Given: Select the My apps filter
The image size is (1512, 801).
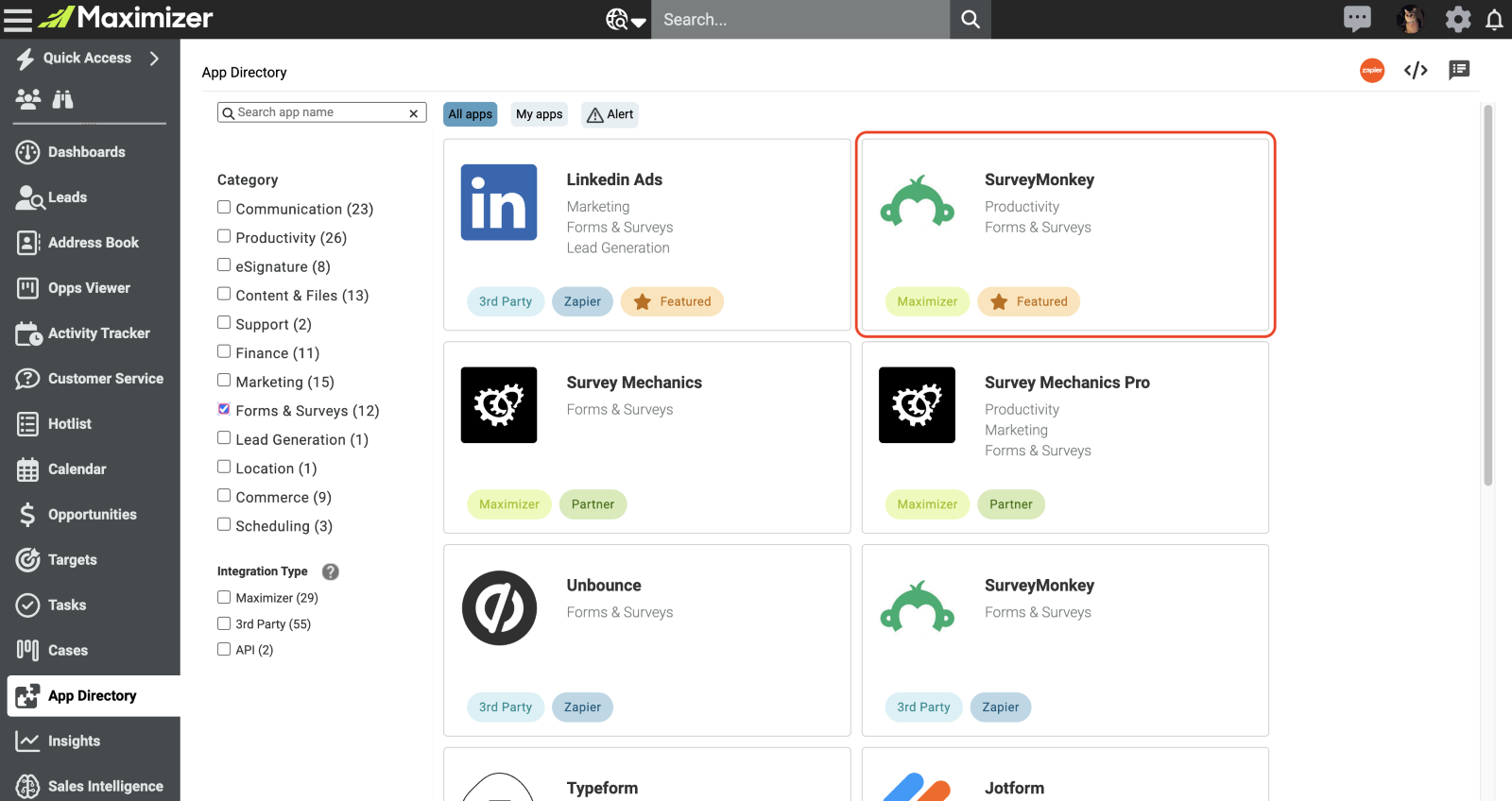Looking at the screenshot, I should [x=540, y=114].
